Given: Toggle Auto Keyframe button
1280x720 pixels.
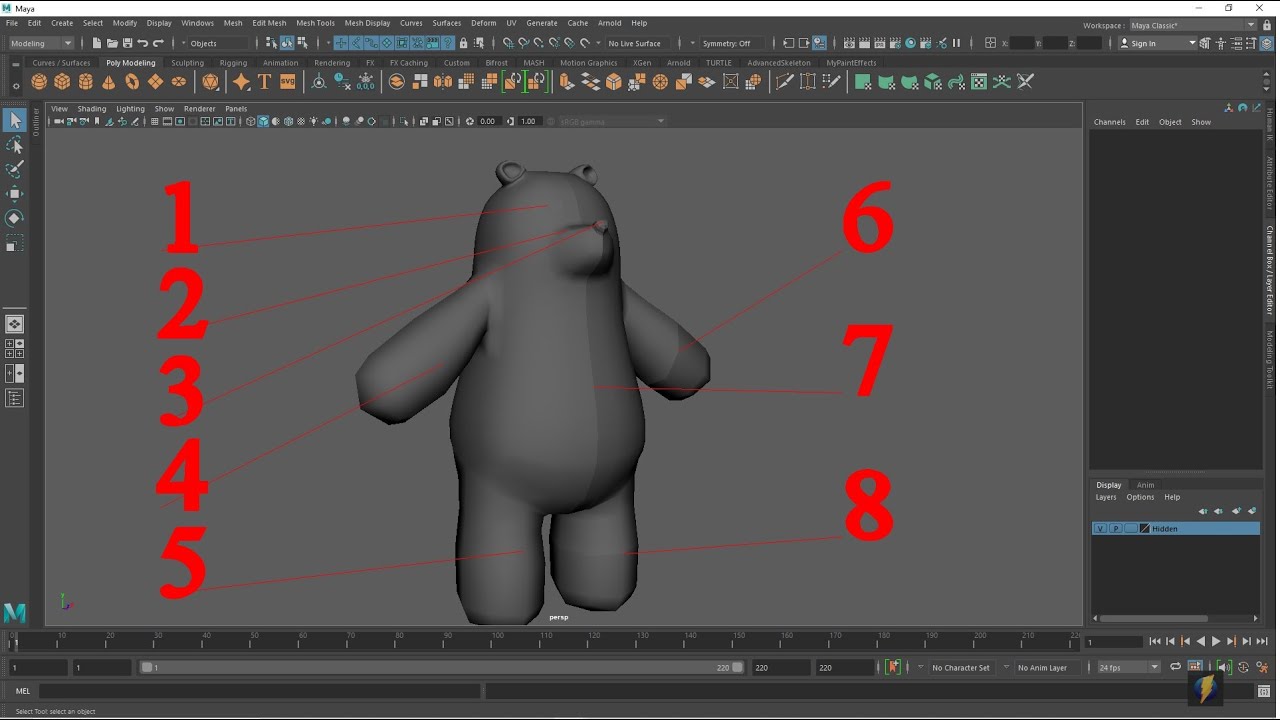Looking at the screenshot, I should (x=1244, y=667).
